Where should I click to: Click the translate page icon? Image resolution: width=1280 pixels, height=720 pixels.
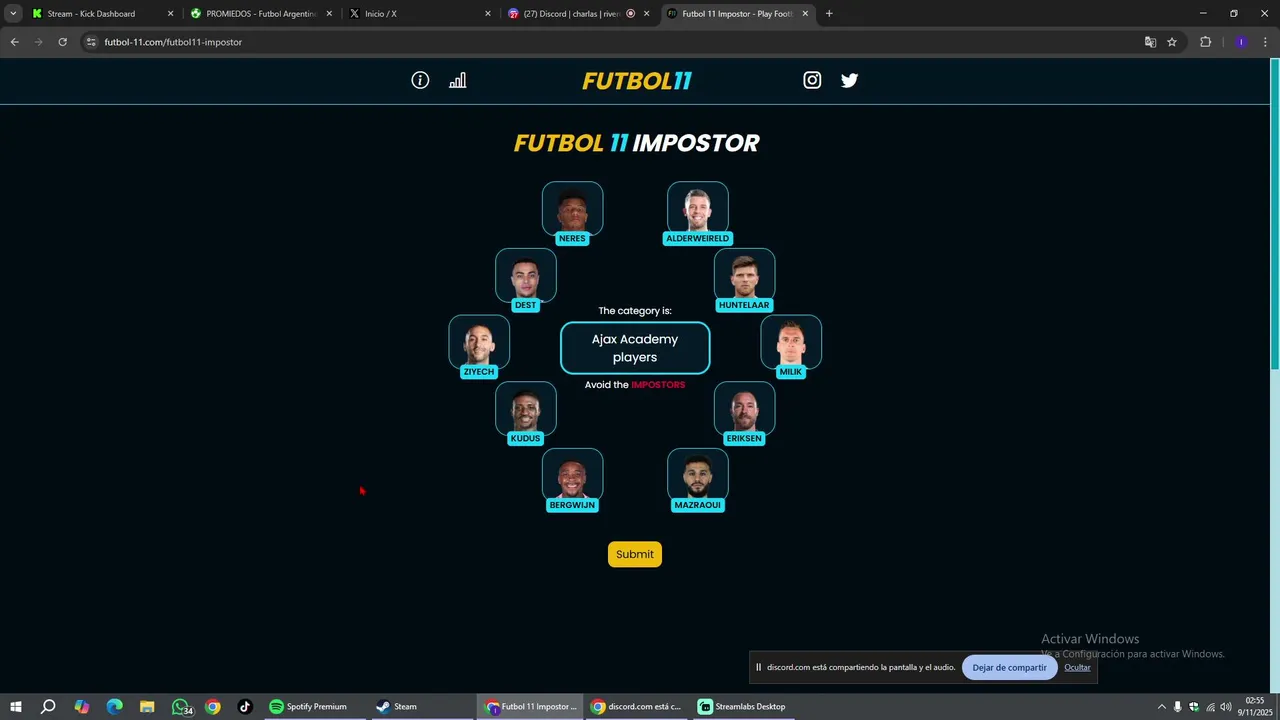click(1150, 42)
